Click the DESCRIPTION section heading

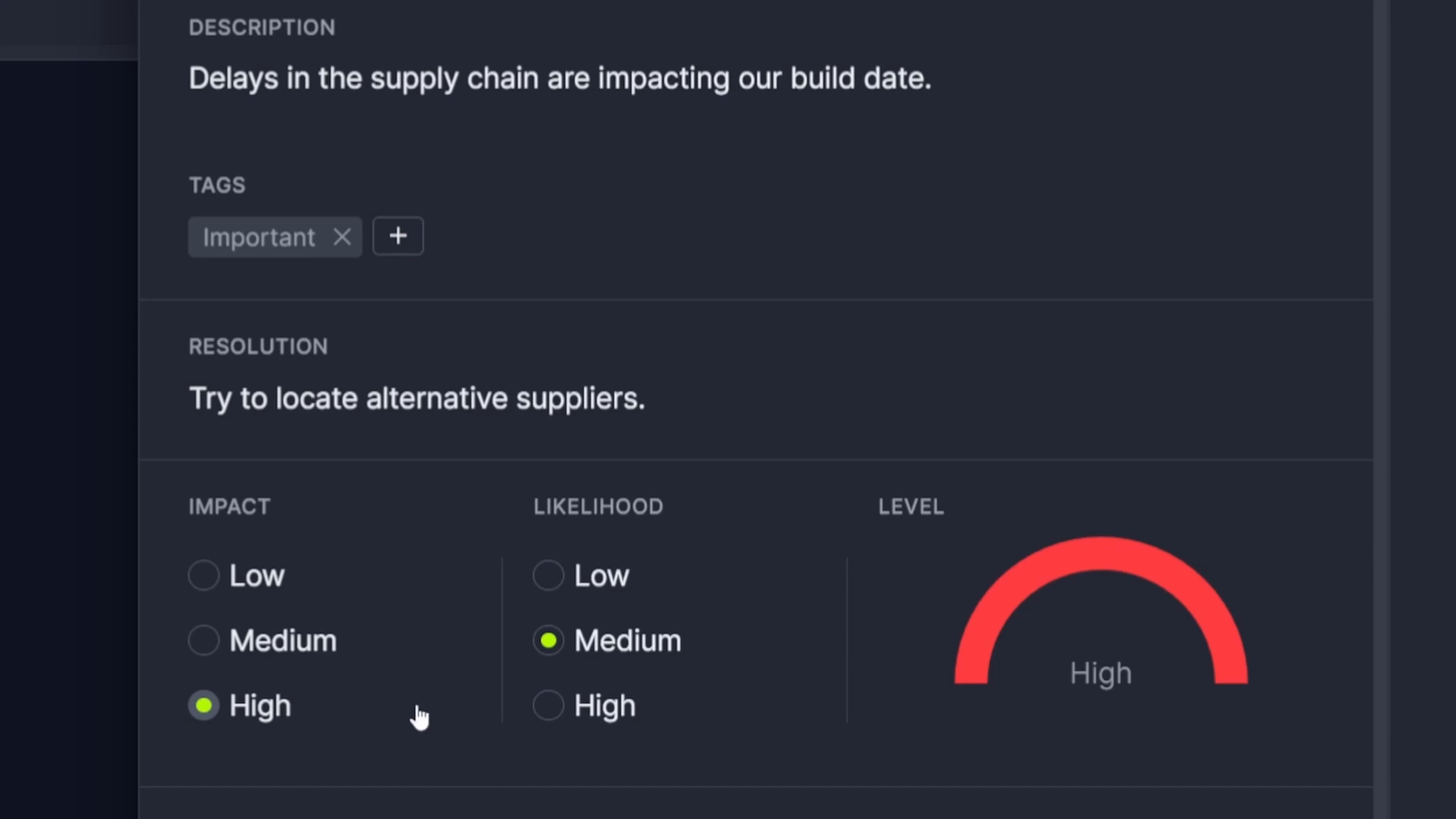point(262,28)
